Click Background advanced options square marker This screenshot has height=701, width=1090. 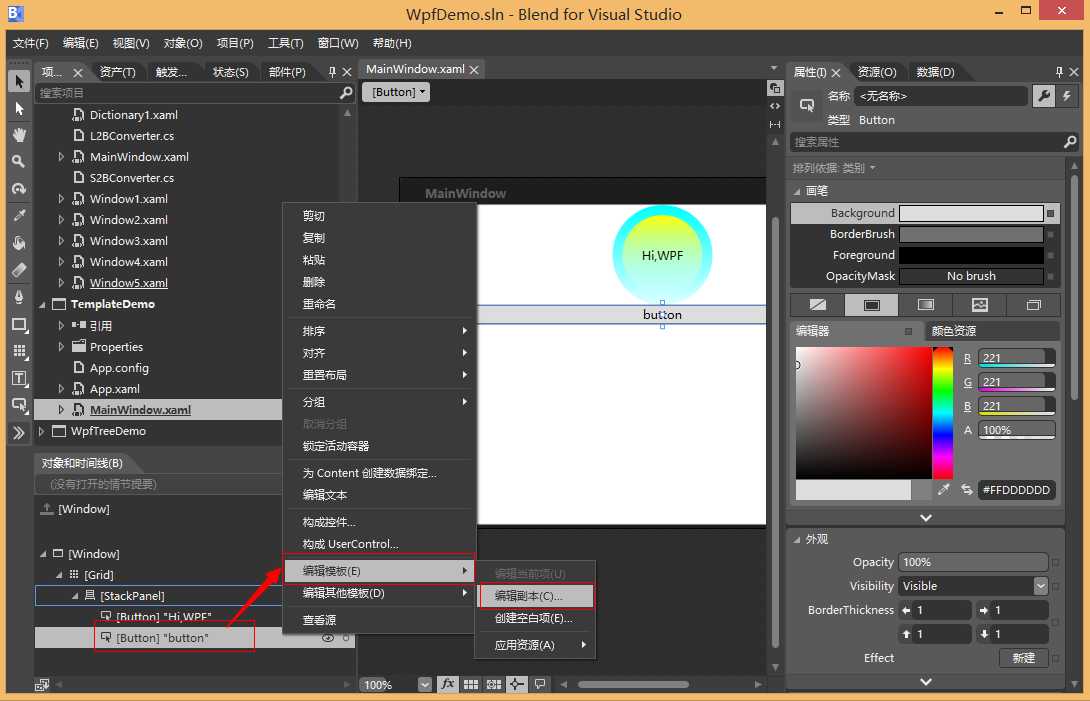coord(1050,213)
